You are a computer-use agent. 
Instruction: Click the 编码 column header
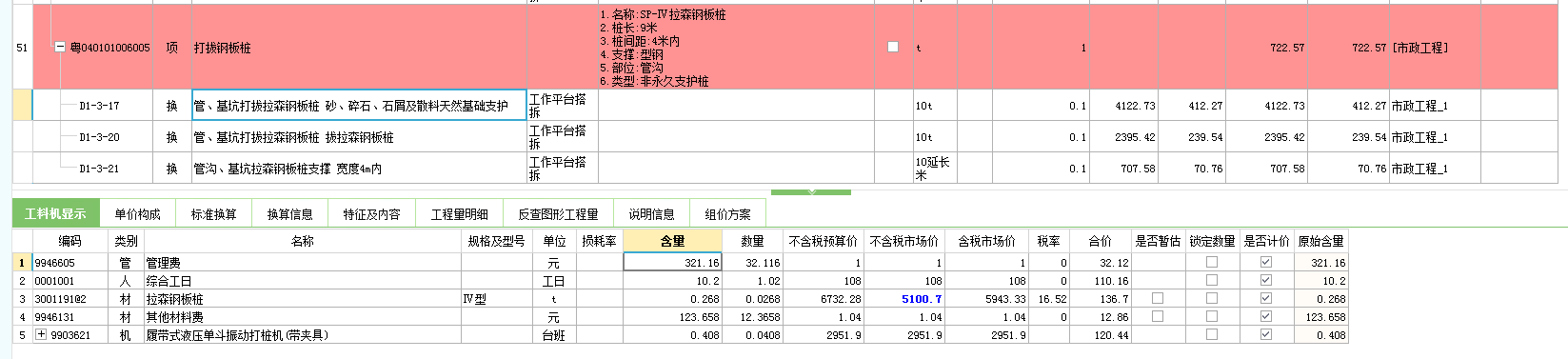[x=69, y=241]
